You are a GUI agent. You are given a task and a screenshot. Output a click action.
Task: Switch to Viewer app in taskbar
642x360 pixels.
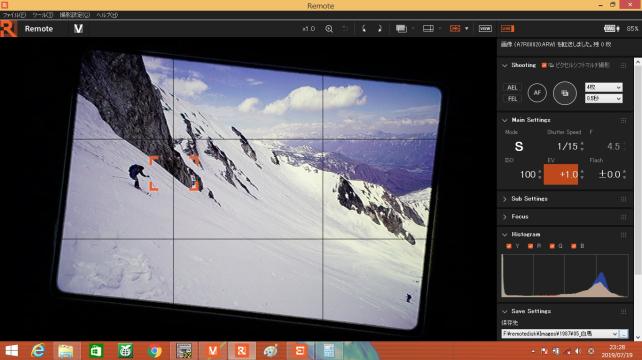click(x=212, y=351)
